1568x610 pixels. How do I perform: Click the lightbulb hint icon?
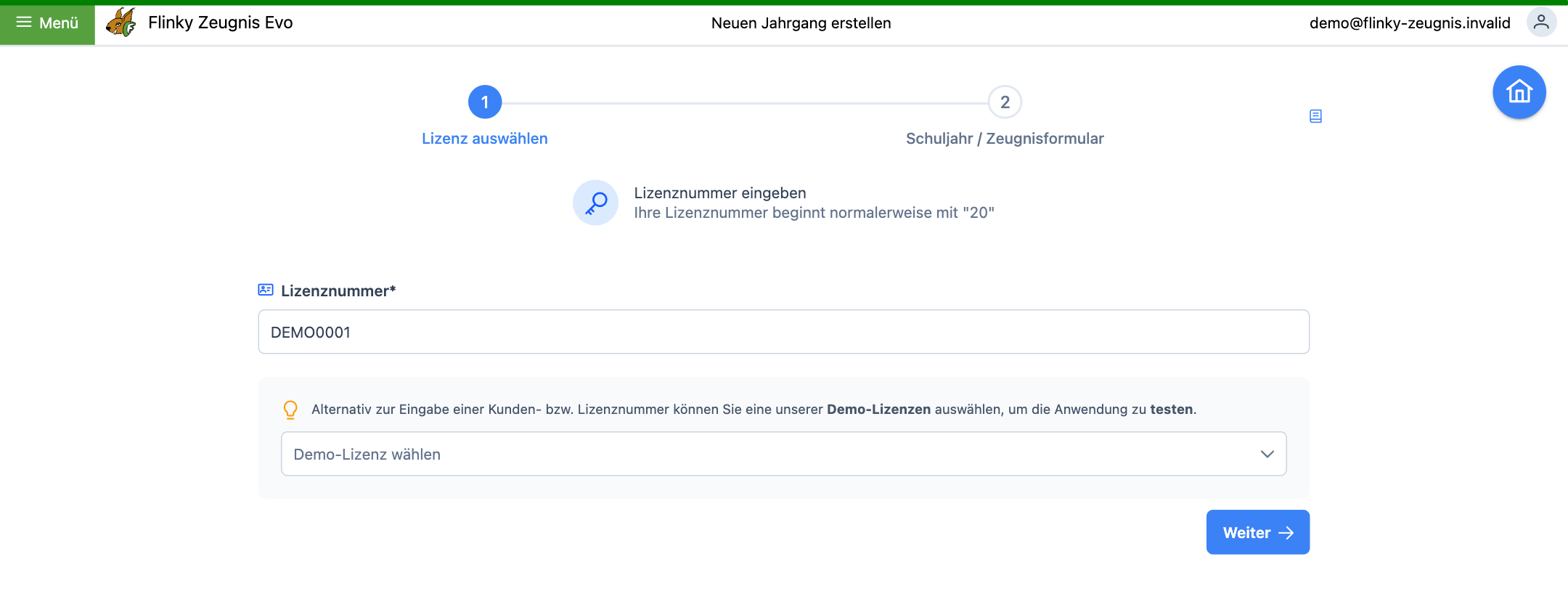[290, 410]
